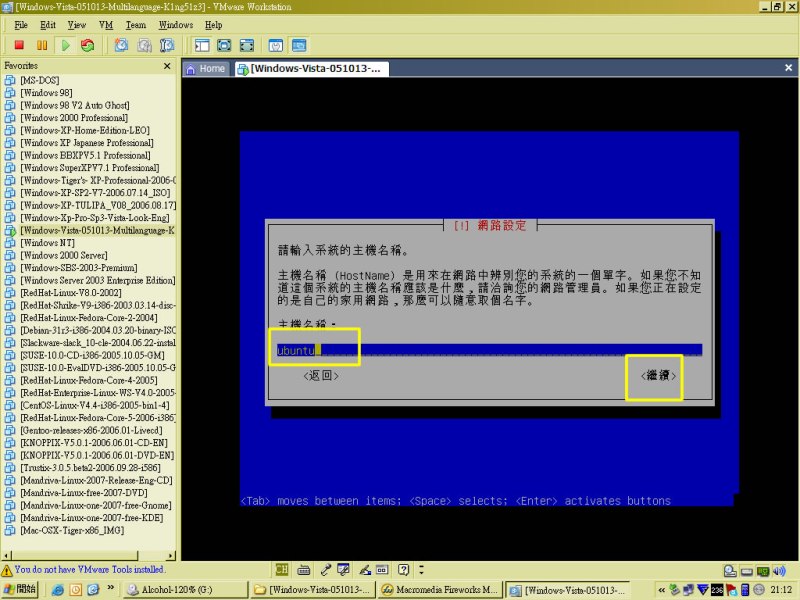Expand hidden system tray icons chevron
Image resolution: width=800 pixels, height=600 pixels.
pyautogui.click(x=661, y=590)
